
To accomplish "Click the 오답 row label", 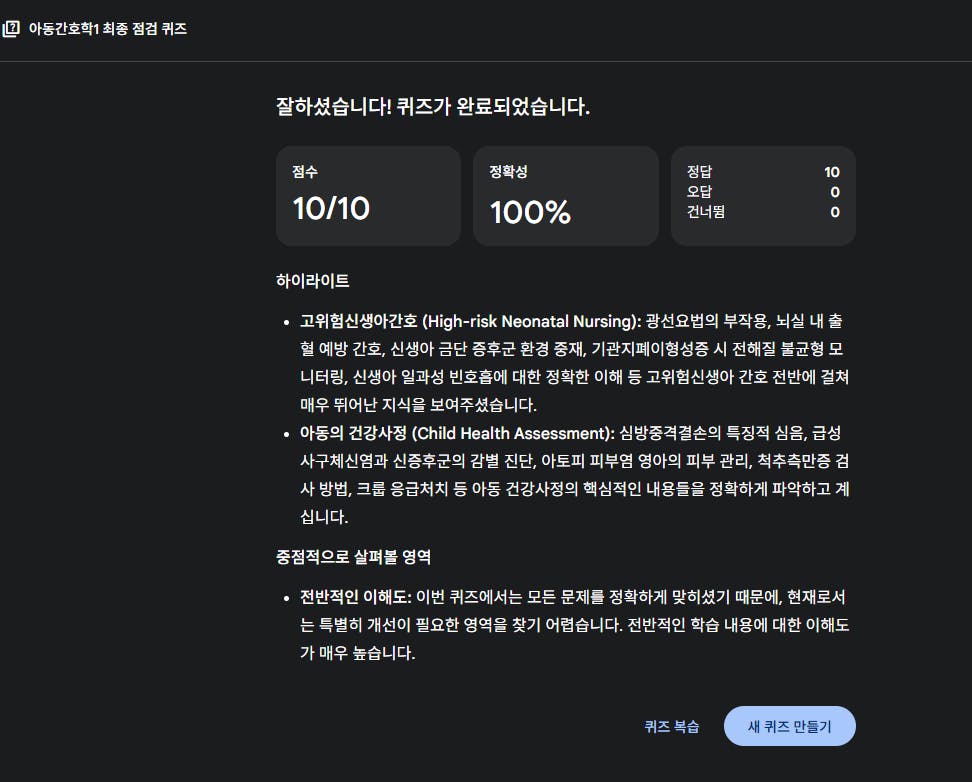I will 699,192.
